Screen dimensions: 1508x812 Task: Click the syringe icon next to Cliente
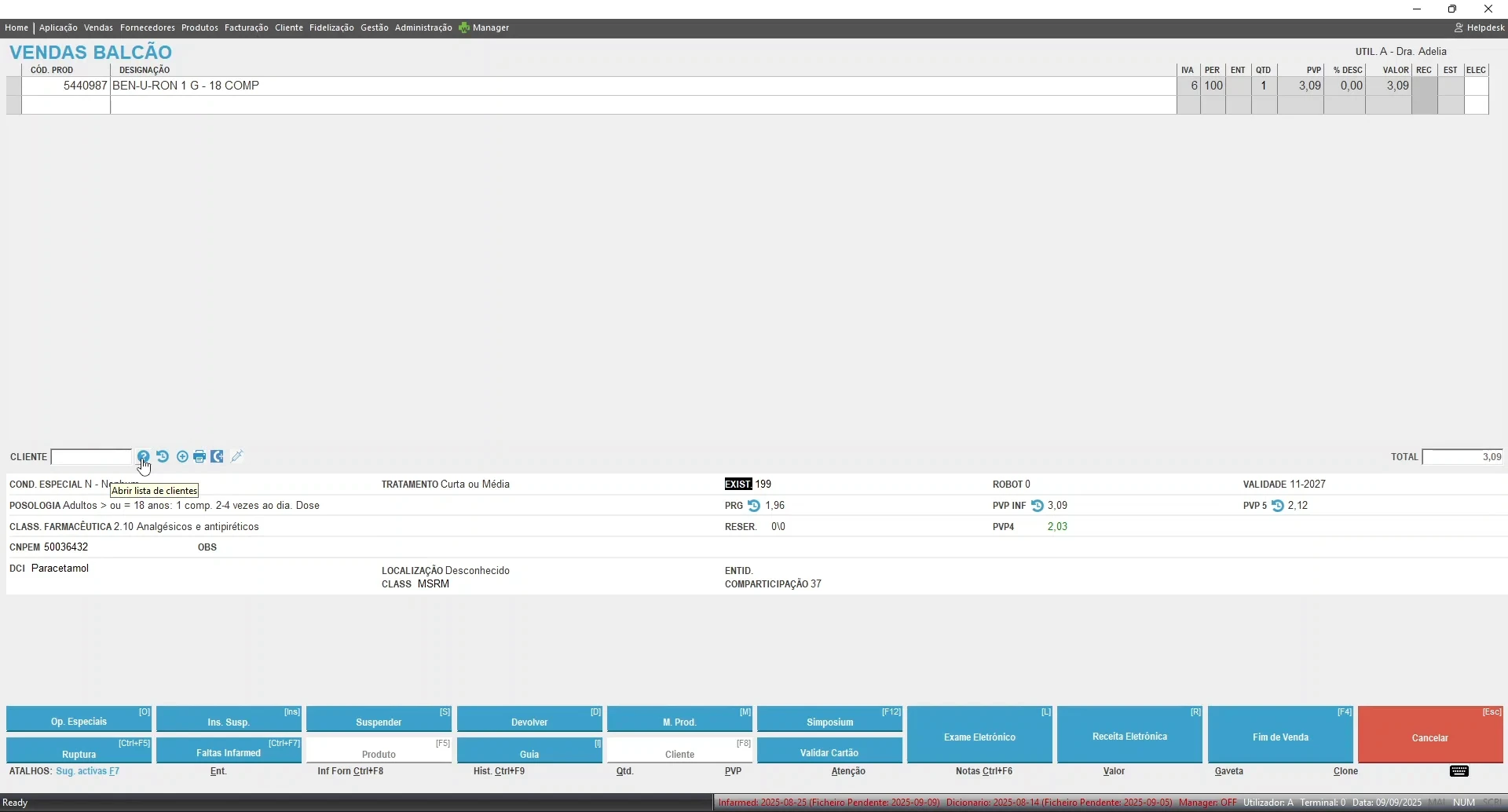237,456
